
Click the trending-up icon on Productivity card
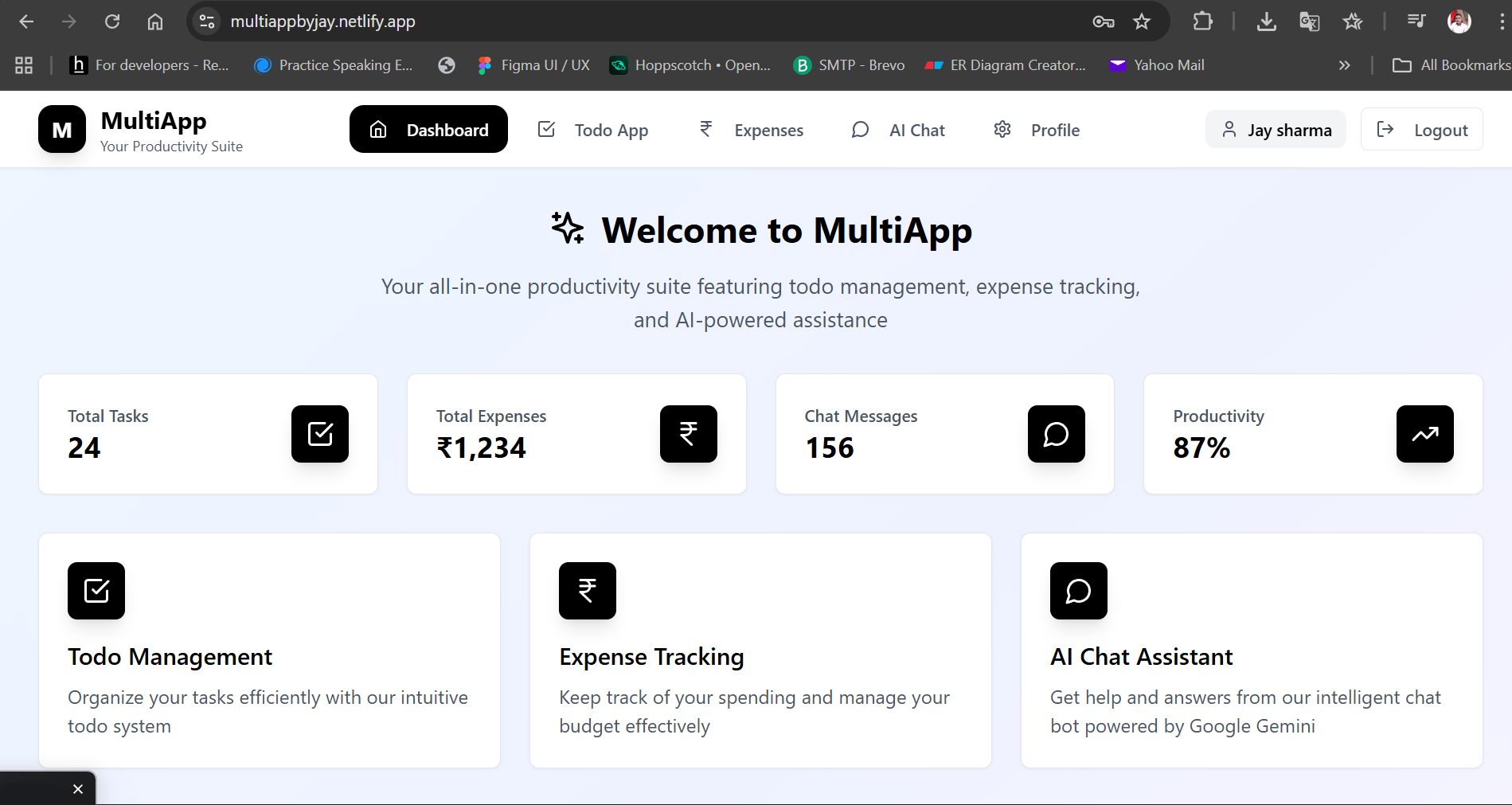1424,434
